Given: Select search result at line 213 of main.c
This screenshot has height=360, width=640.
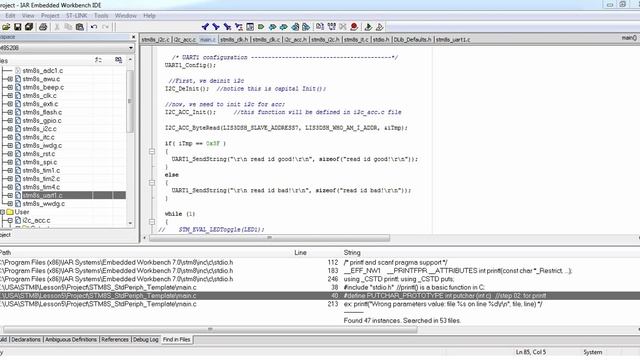Looking at the screenshot, I should point(320,304).
